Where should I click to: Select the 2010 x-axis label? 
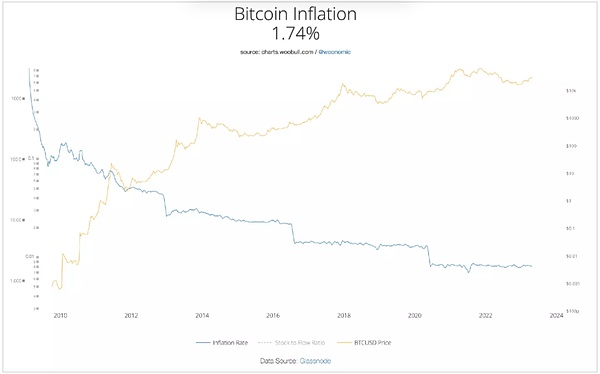tap(60, 316)
